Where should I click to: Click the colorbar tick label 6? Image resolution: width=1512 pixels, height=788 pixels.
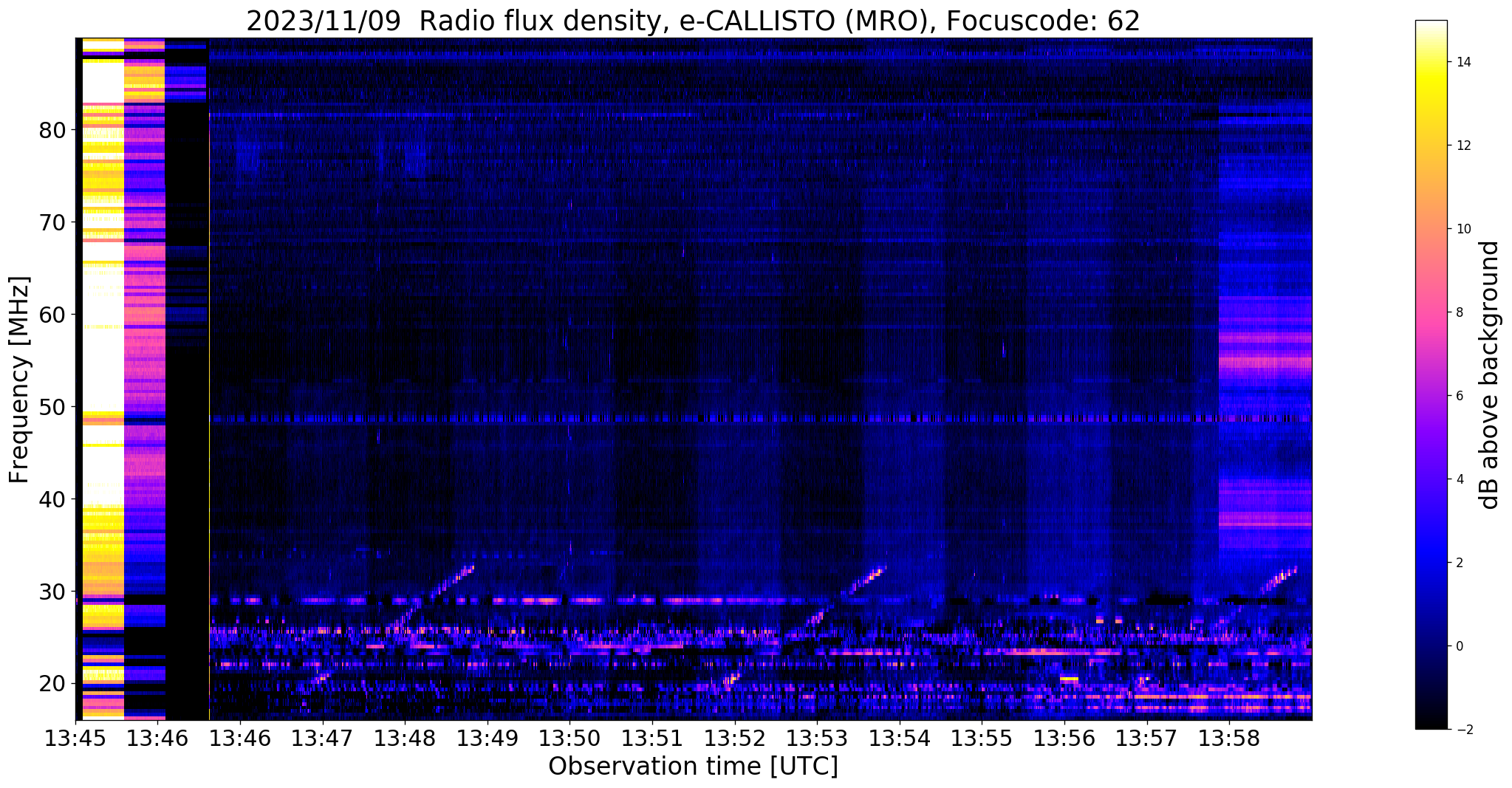pos(1459,396)
